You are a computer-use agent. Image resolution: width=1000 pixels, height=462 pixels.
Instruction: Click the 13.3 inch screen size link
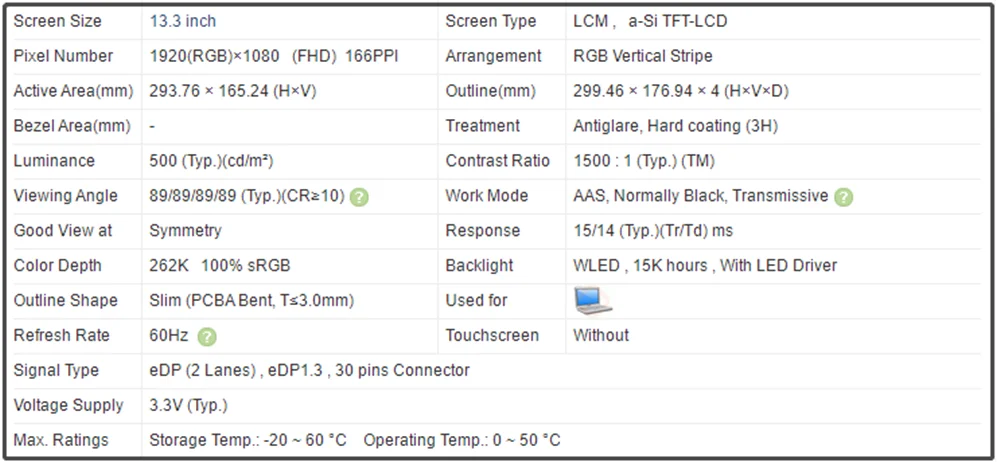pyautogui.click(x=182, y=21)
